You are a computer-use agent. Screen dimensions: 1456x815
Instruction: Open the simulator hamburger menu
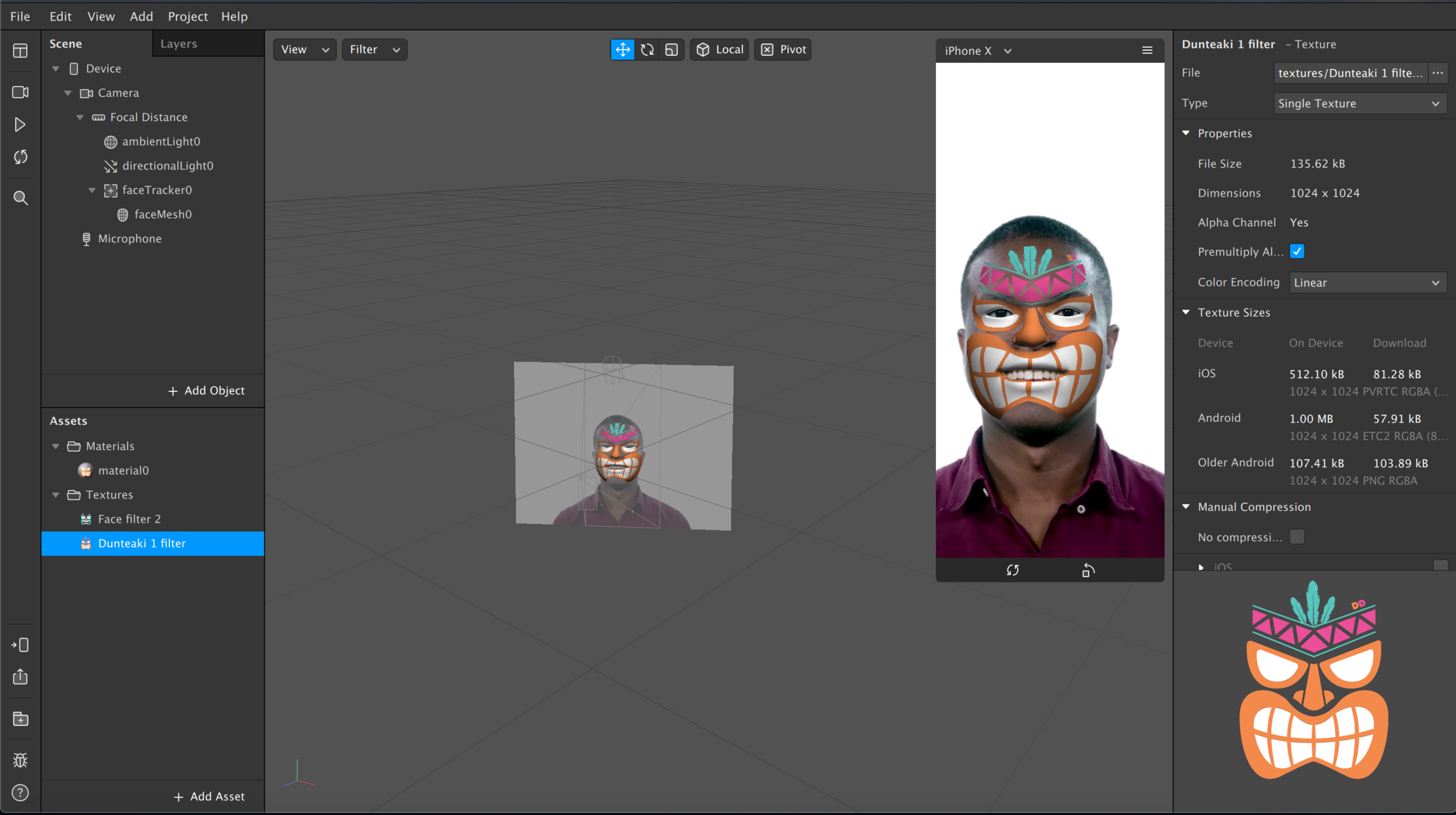point(1147,50)
